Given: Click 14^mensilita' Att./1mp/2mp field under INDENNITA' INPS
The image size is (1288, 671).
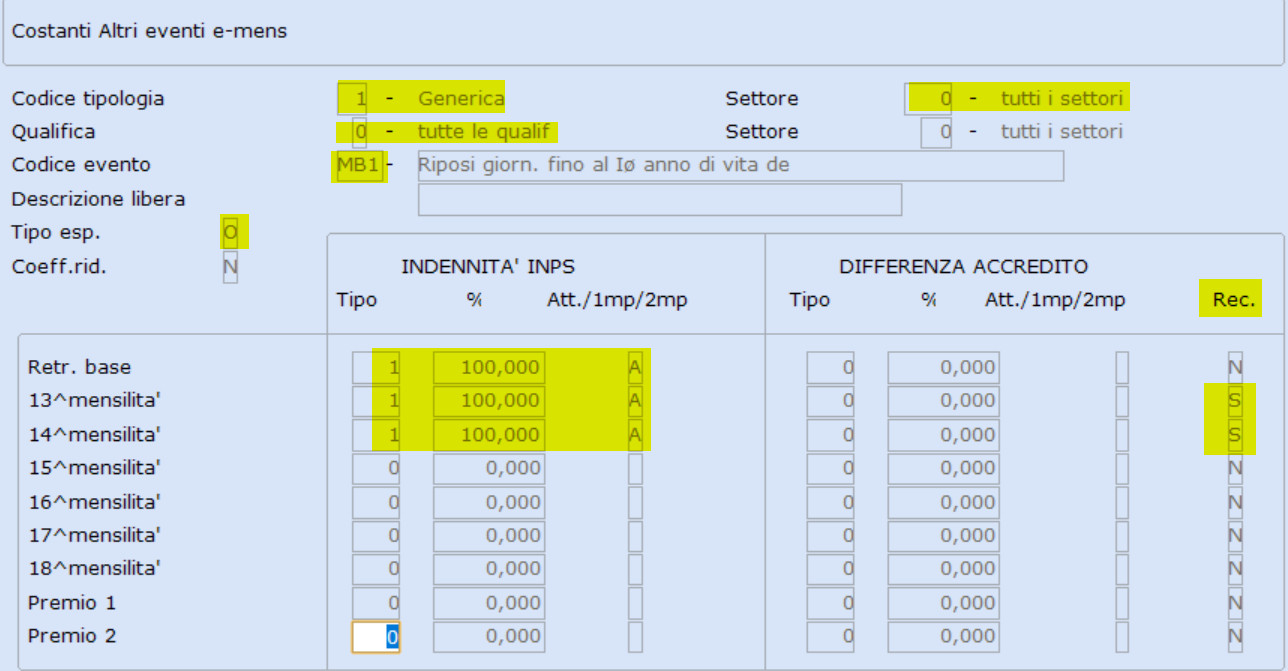Looking at the screenshot, I should tap(635, 435).
